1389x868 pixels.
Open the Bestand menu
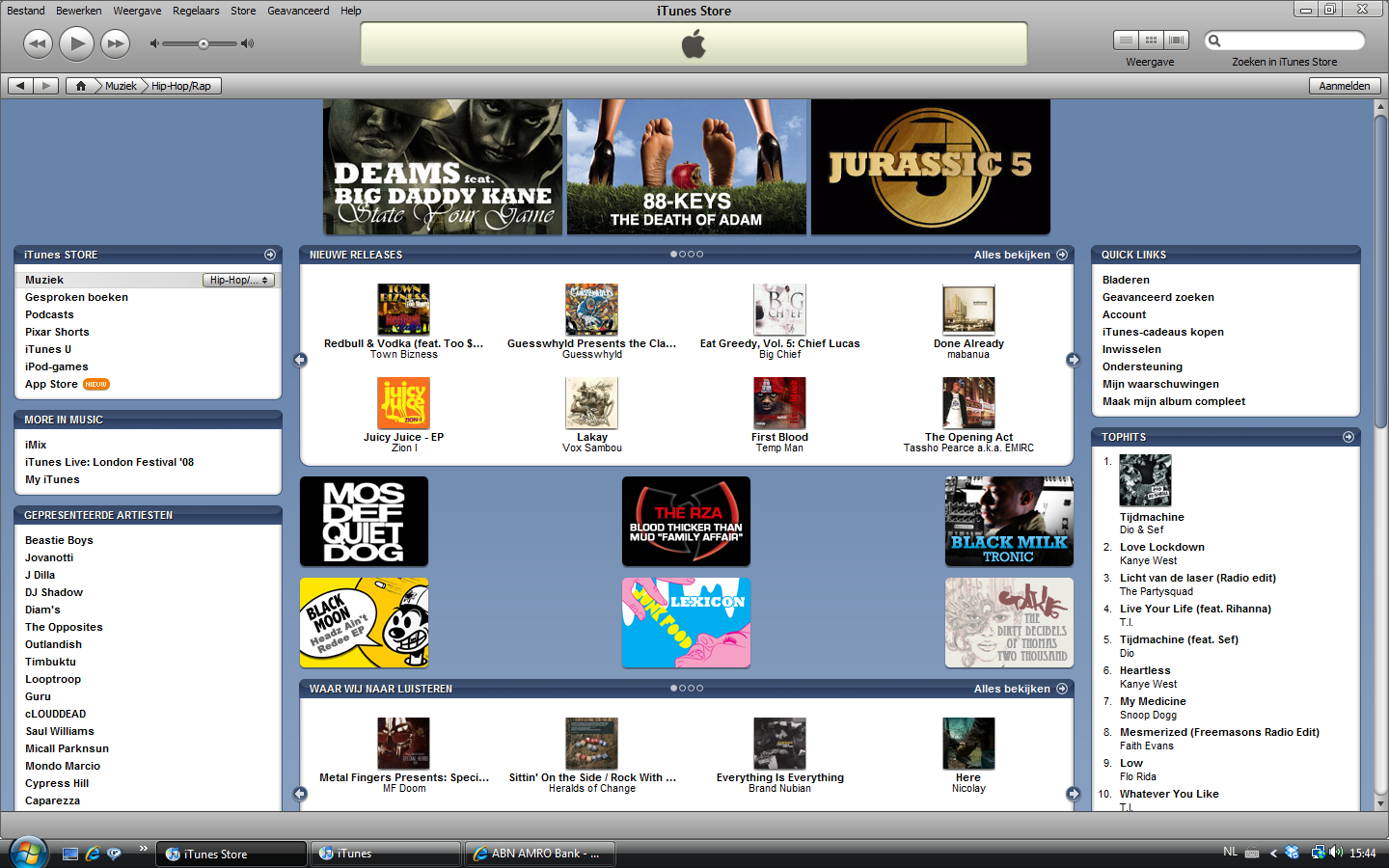pyautogui.click(x=26, y=11)
